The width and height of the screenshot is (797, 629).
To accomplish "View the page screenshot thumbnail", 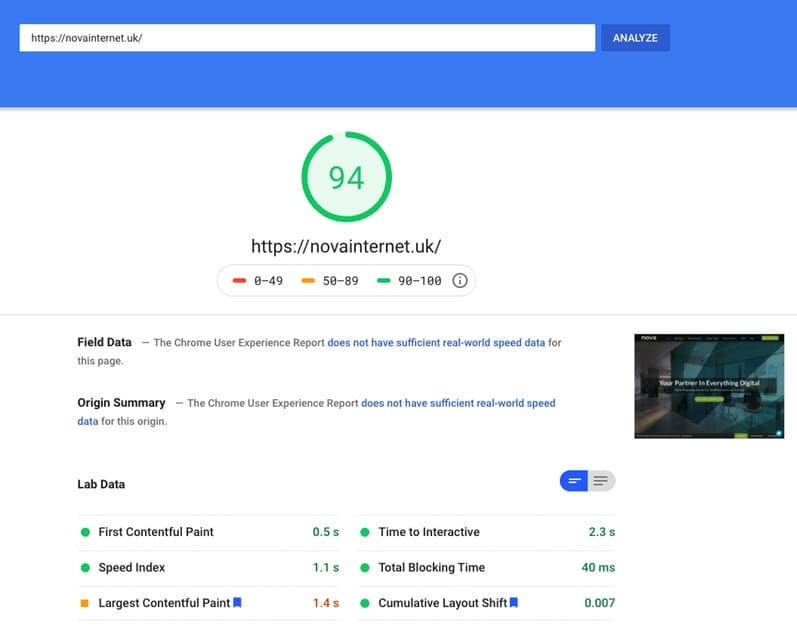I will (709, 386).
